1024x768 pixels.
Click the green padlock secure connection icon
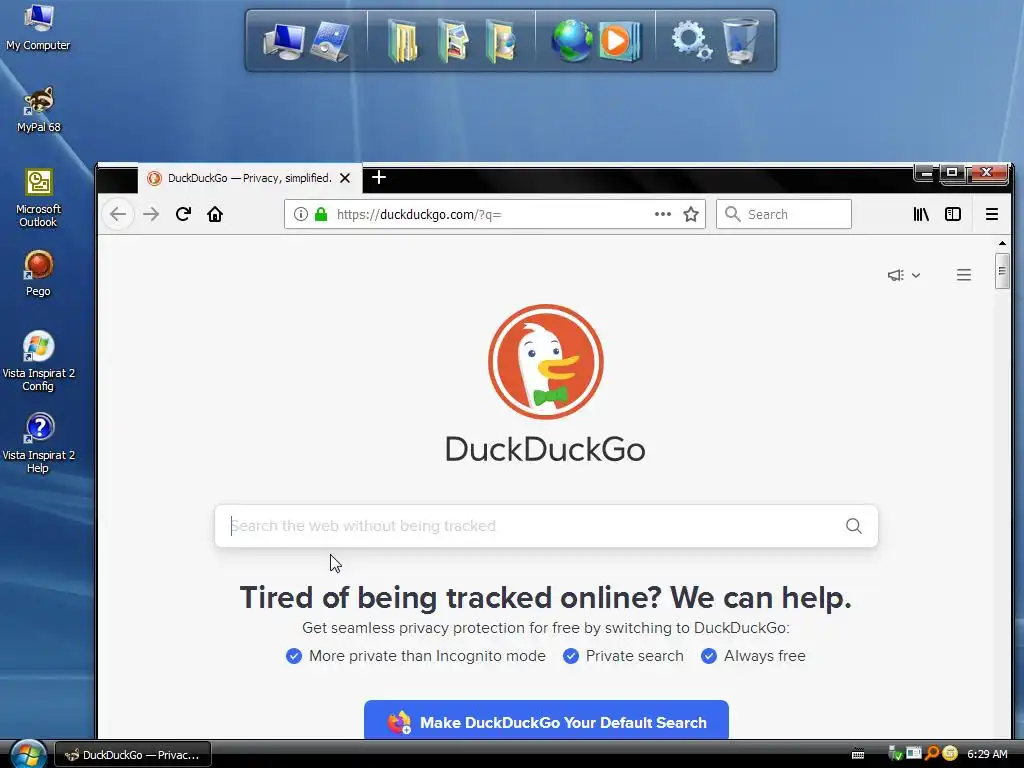321,214
